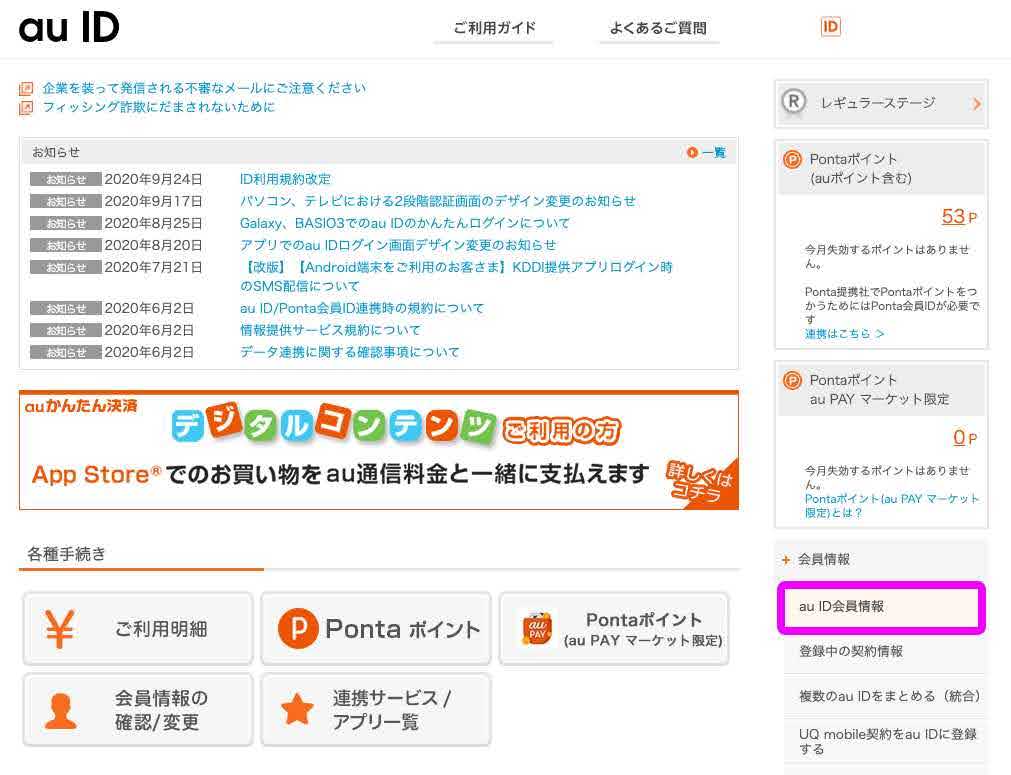Open Pontaポイント (au PAY マーケット限定) button
This screenshot has height=775, width=1011.
click(614, 629)
